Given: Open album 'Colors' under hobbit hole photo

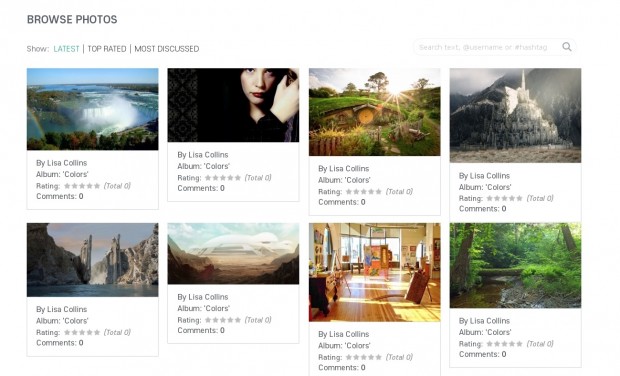Looking at the screenshot, I should 344,180.
